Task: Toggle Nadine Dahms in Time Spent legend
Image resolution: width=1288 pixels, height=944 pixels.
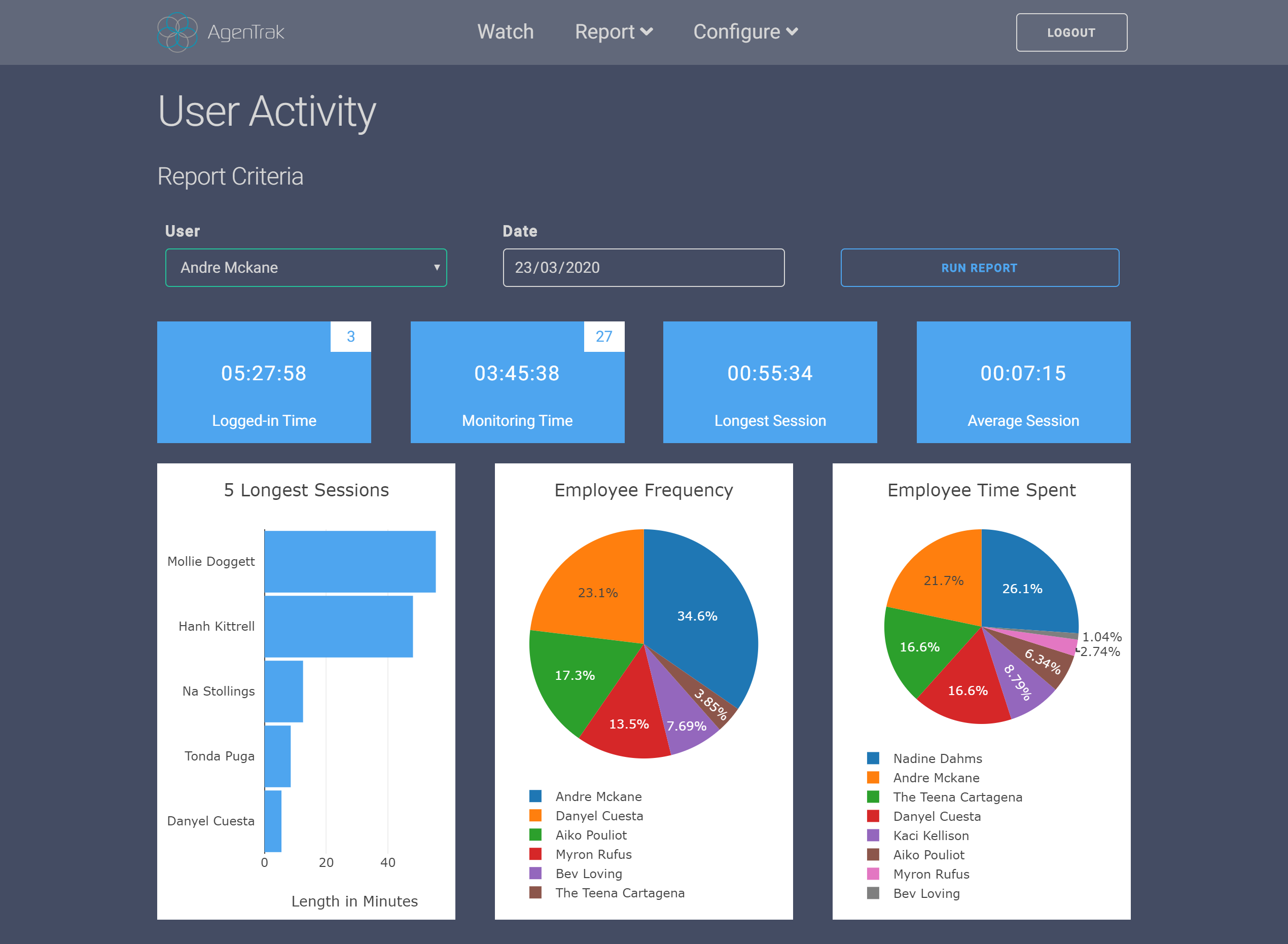Action: click(937, 758)
